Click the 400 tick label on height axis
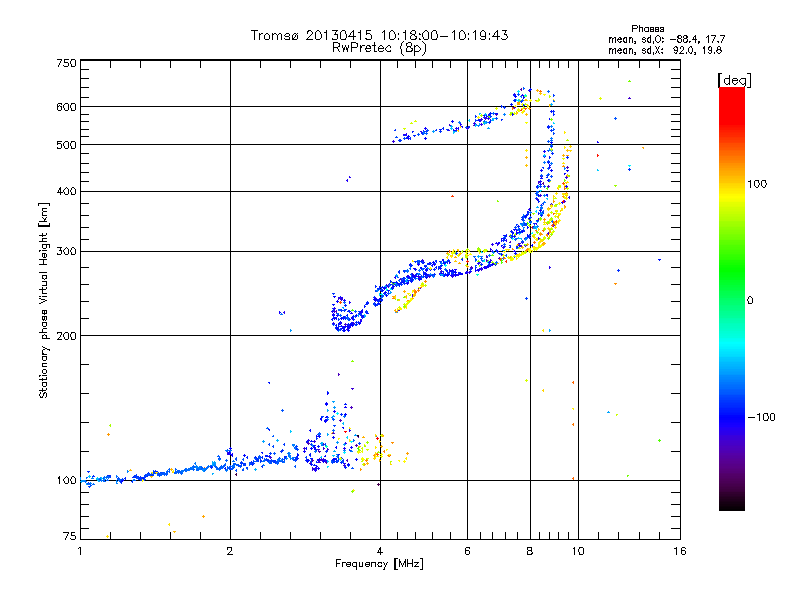The height and width of the screenshot is (600, 800). [66, 191]
